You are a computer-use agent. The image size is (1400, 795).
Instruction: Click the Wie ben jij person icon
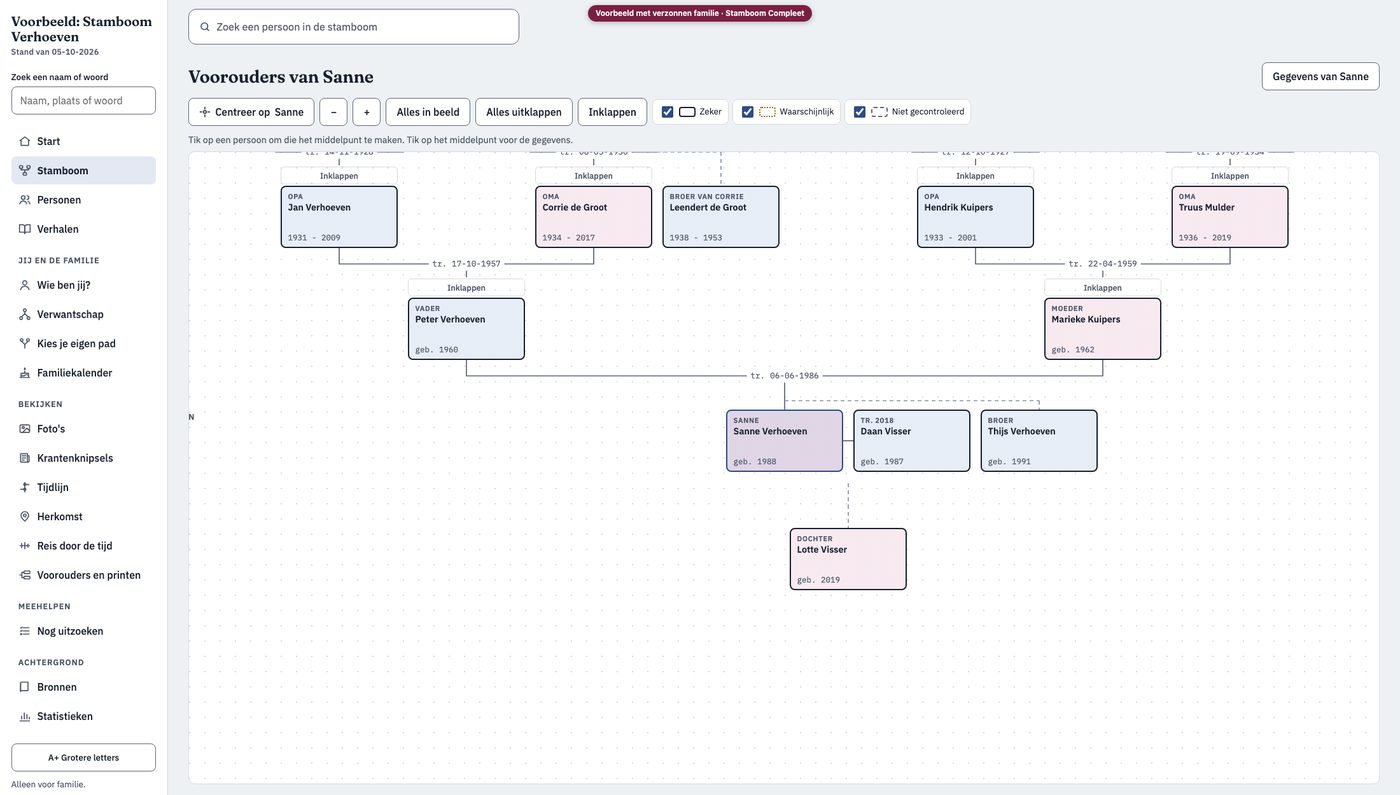point(25,285)
